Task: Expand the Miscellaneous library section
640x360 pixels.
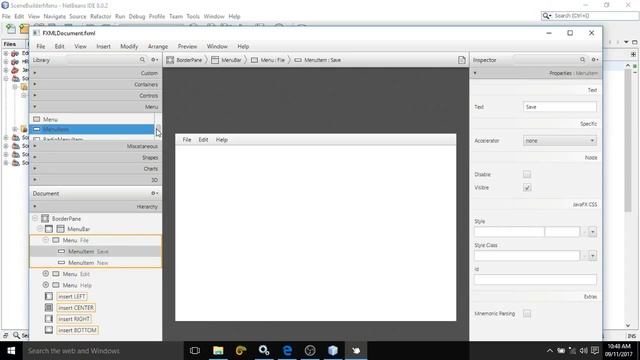Action: [96, 146]
